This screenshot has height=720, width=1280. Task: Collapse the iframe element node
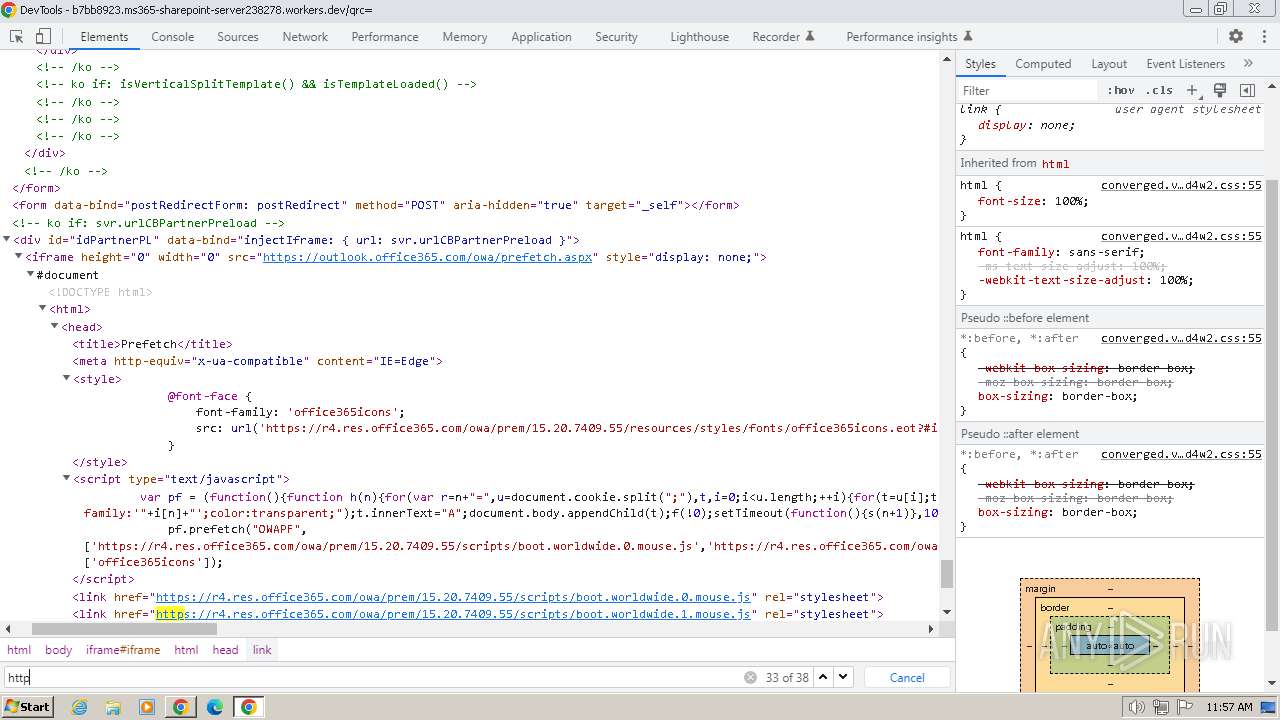pyautogui.click(x=19, y=257)
